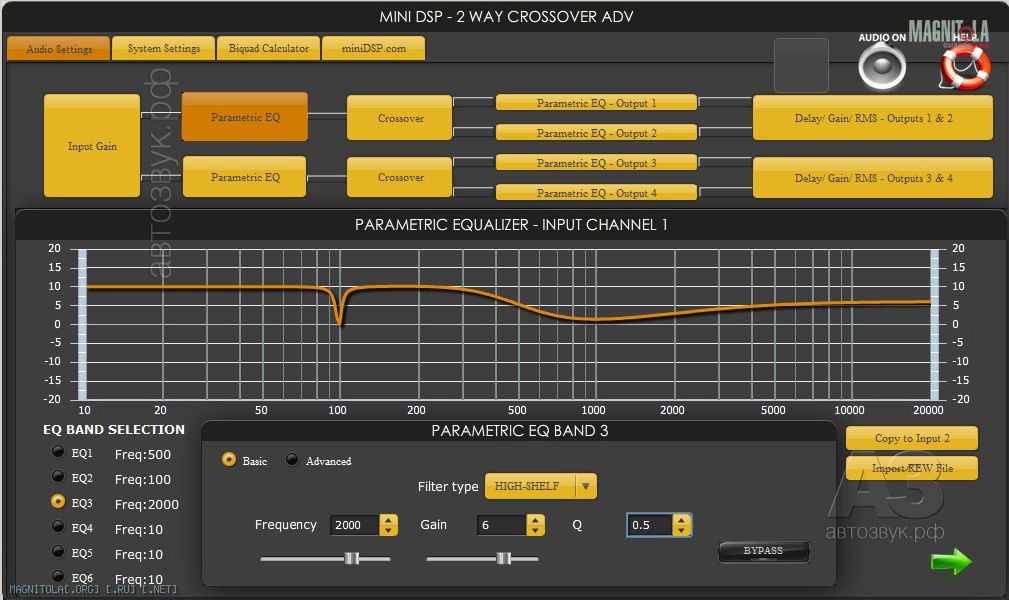Toggle the BYPASS button
This screenshot has width=1009, height=600.
763,551
